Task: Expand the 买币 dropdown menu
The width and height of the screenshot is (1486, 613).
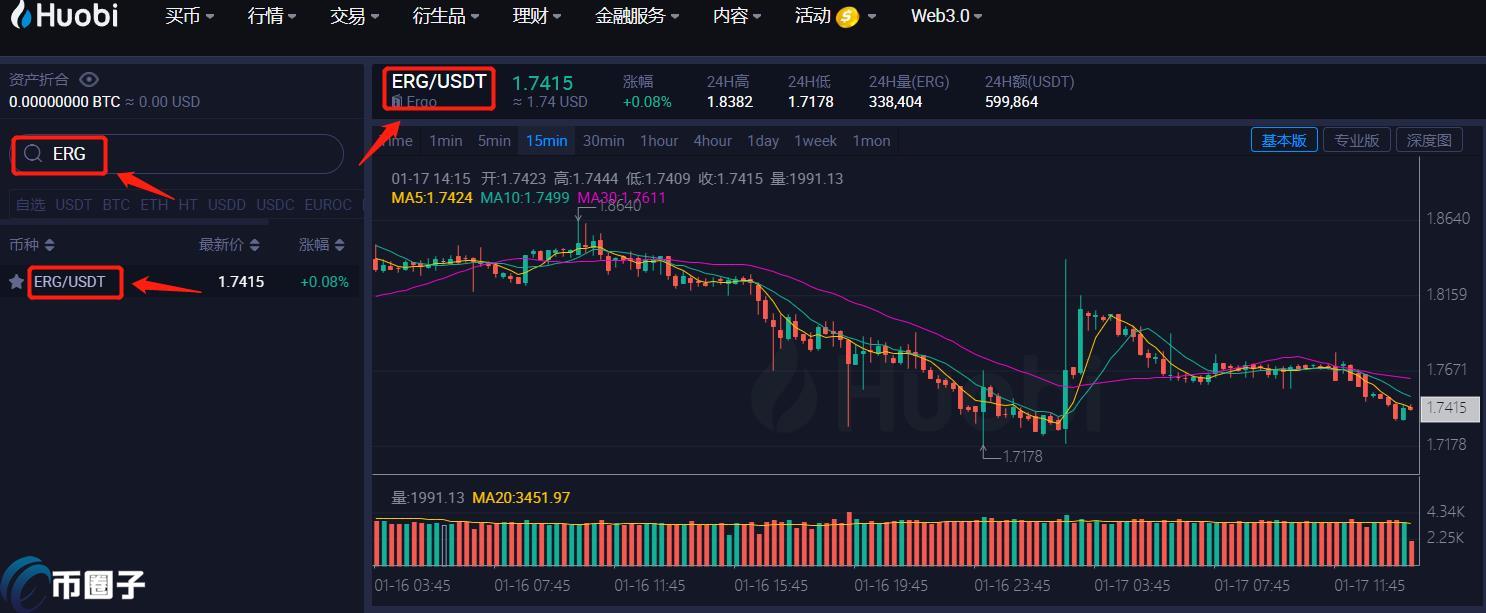Action: point(190,17)
